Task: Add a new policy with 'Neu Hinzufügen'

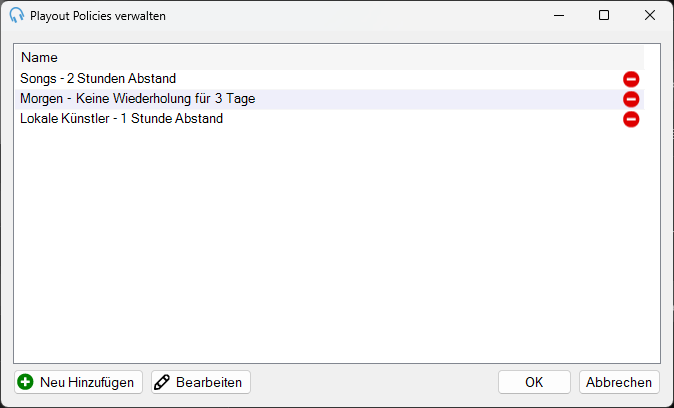Action: point(78,382)
